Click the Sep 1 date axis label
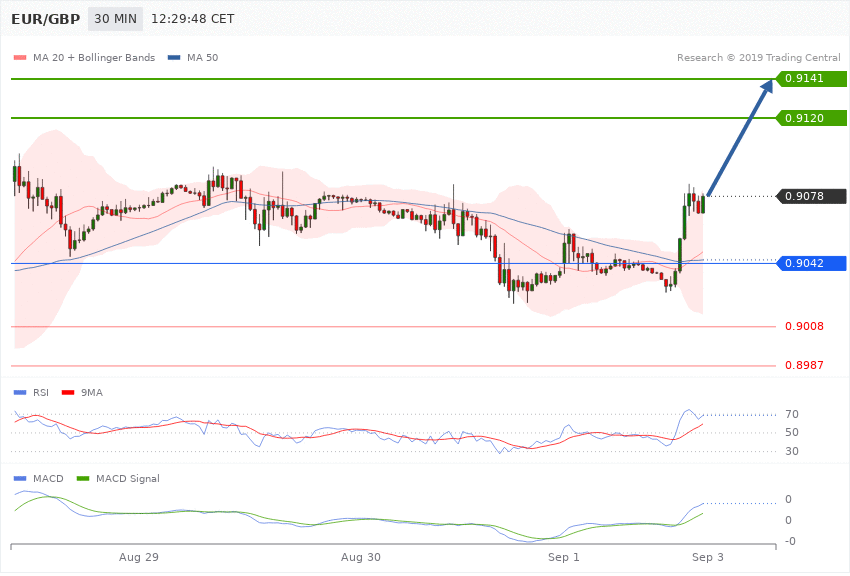This screenshot has width=850, height=576. (x=564, y=557)
